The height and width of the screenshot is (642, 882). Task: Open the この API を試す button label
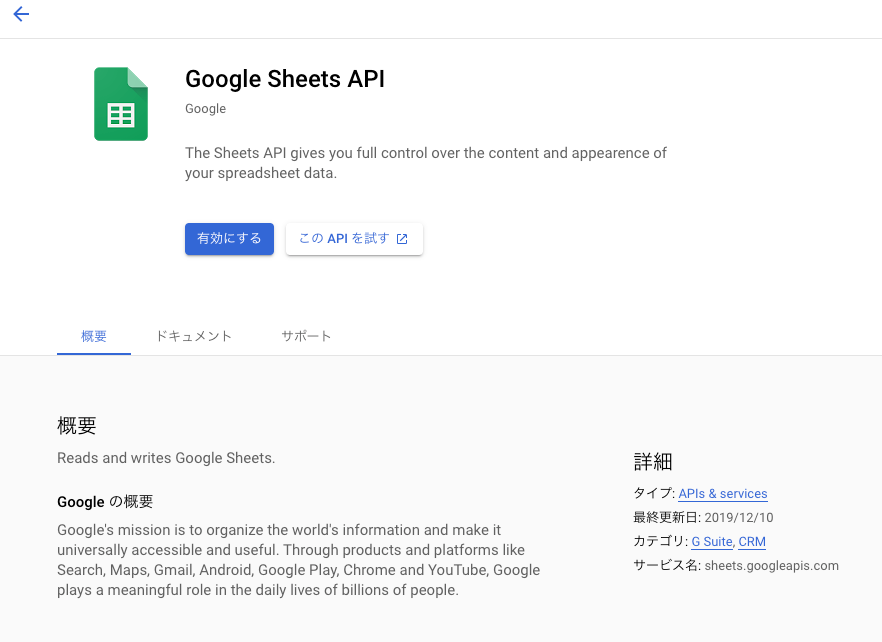[x=344, y=239]
